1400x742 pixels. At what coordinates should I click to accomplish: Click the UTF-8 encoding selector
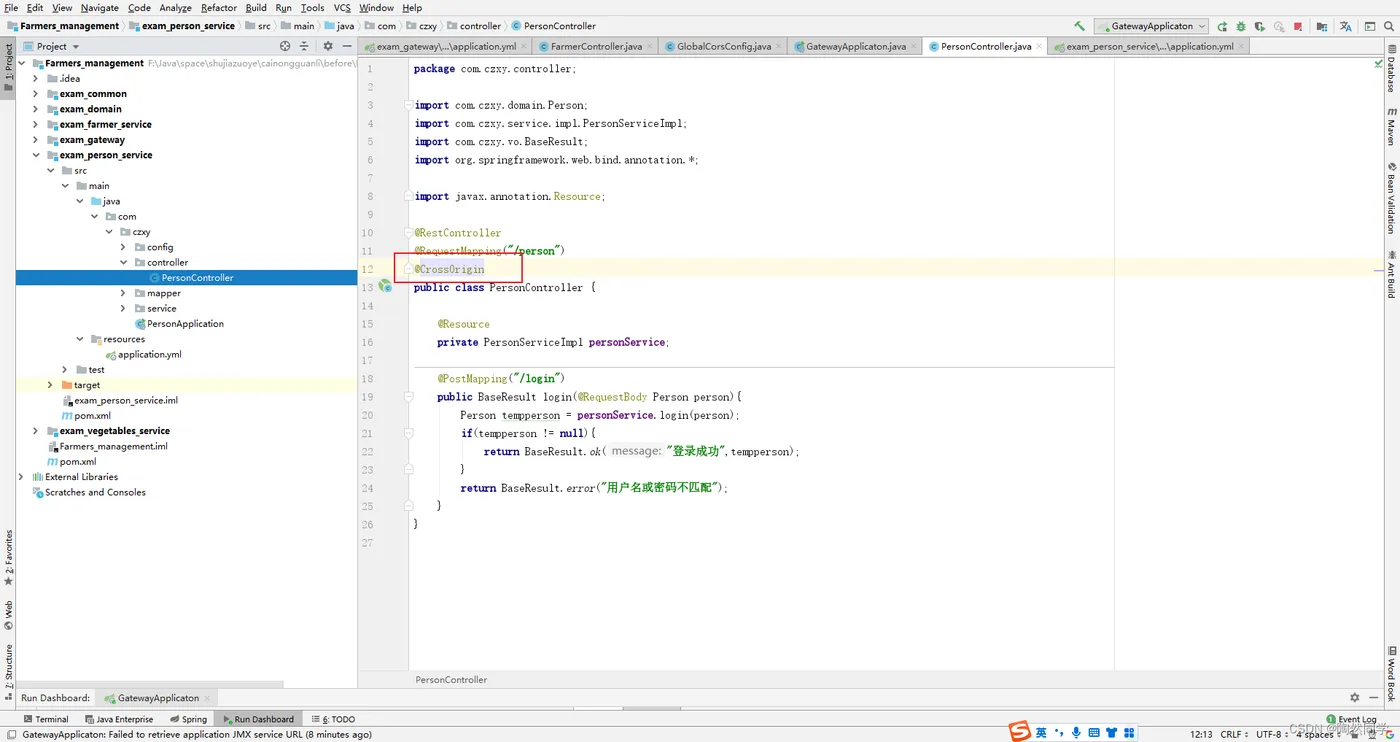(x=1272, y=734)
